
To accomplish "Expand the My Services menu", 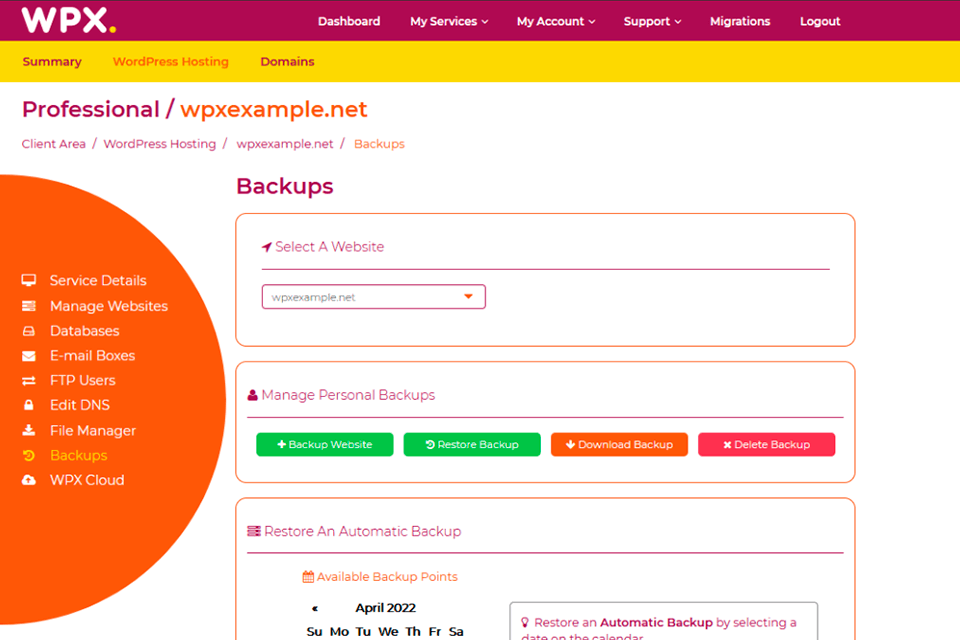I will [449, 21].
